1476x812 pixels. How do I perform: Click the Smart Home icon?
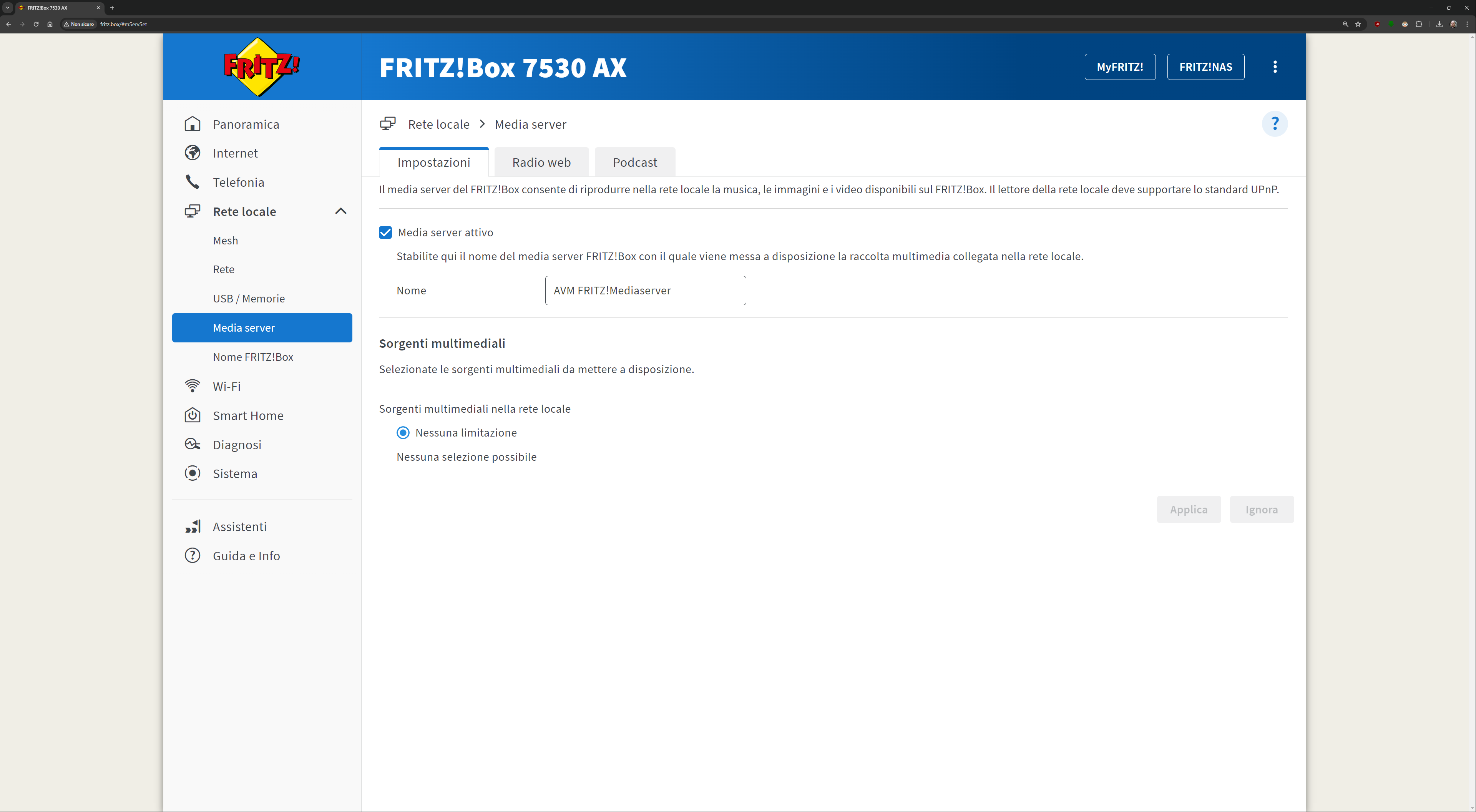193,415
